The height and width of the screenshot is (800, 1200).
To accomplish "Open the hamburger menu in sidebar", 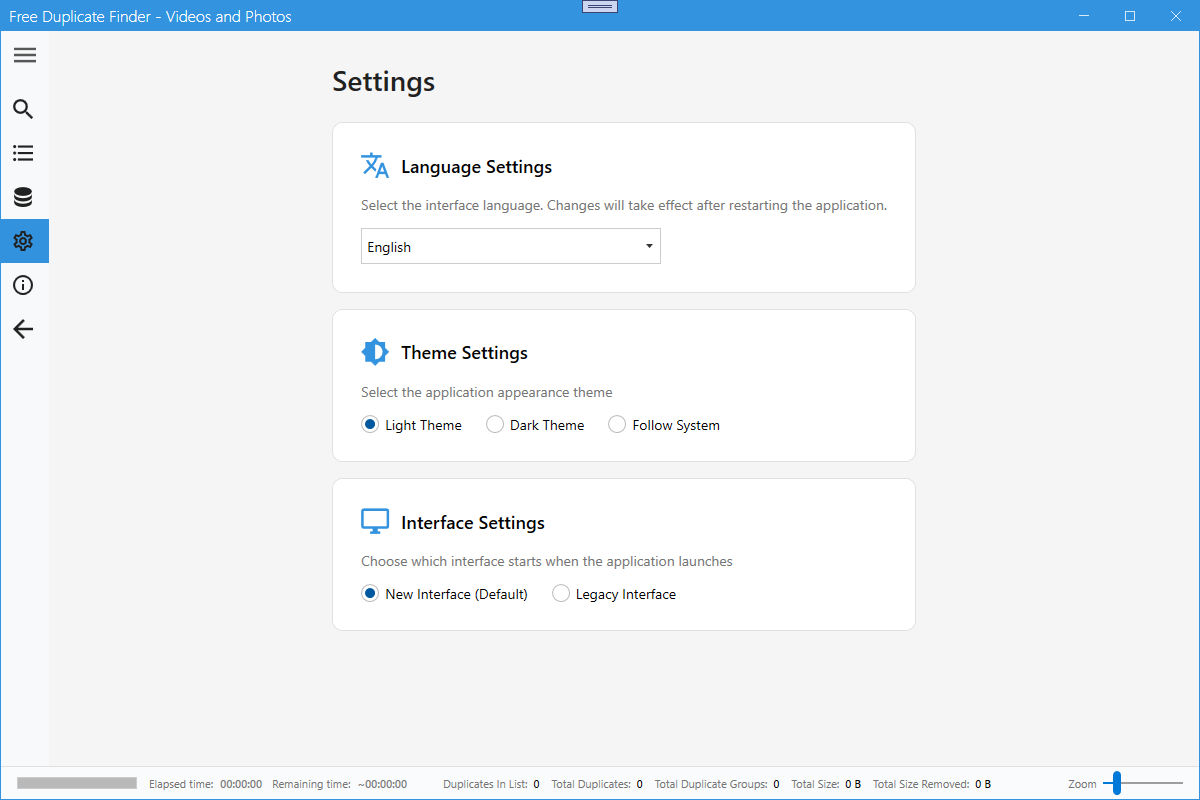I will click(x=24, y=55).
